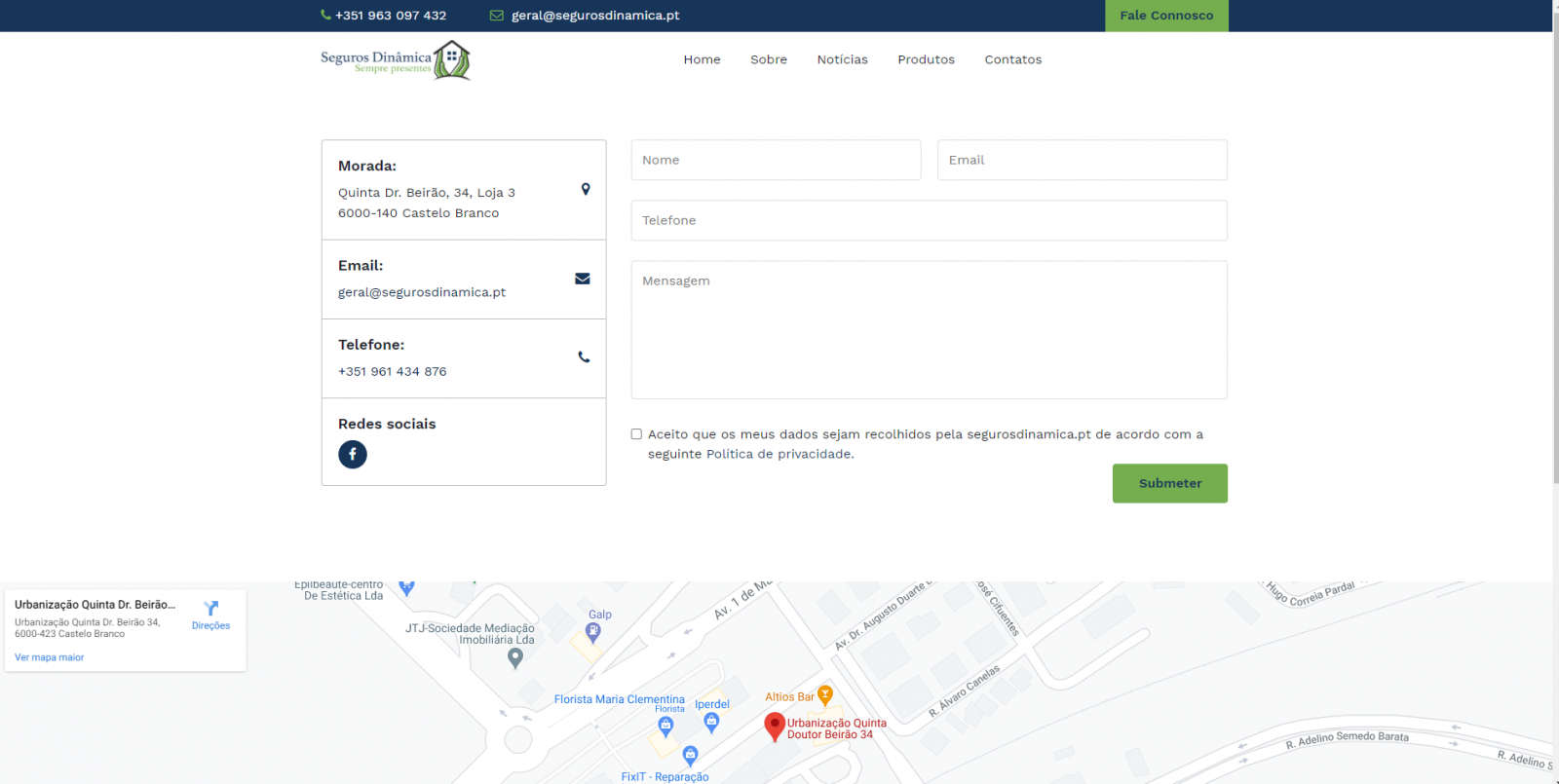
Task: Tick the data consent checkbox
Action: (x=636, y=434)
